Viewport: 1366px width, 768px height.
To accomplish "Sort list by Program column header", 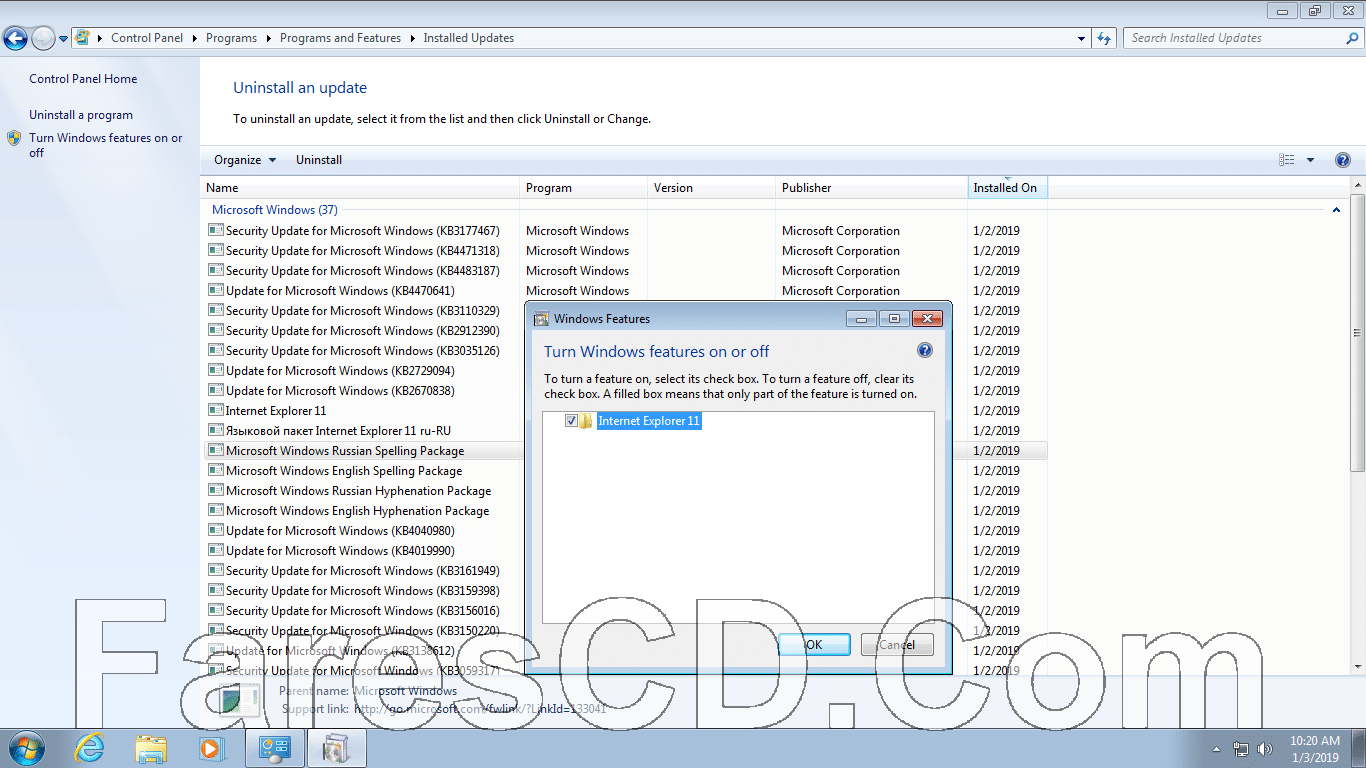I will pos(584,188).
